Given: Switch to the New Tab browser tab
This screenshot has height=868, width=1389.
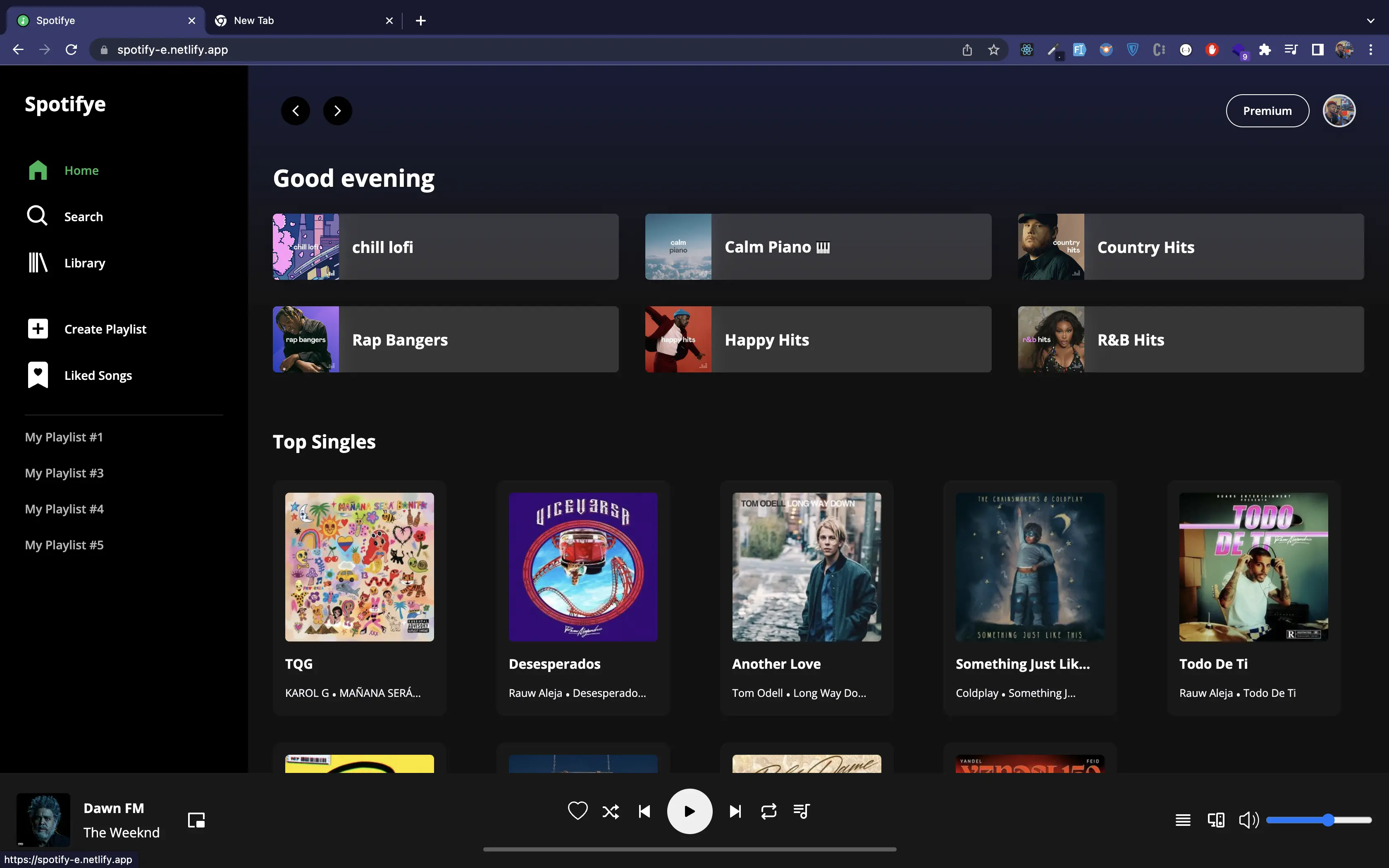Looking at the screenshot, I should [x=304, y=21].
